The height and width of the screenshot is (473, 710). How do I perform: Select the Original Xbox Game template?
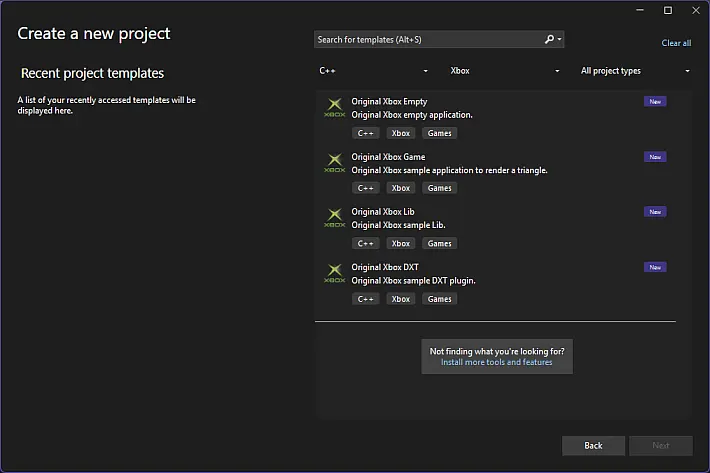[495, 172]
